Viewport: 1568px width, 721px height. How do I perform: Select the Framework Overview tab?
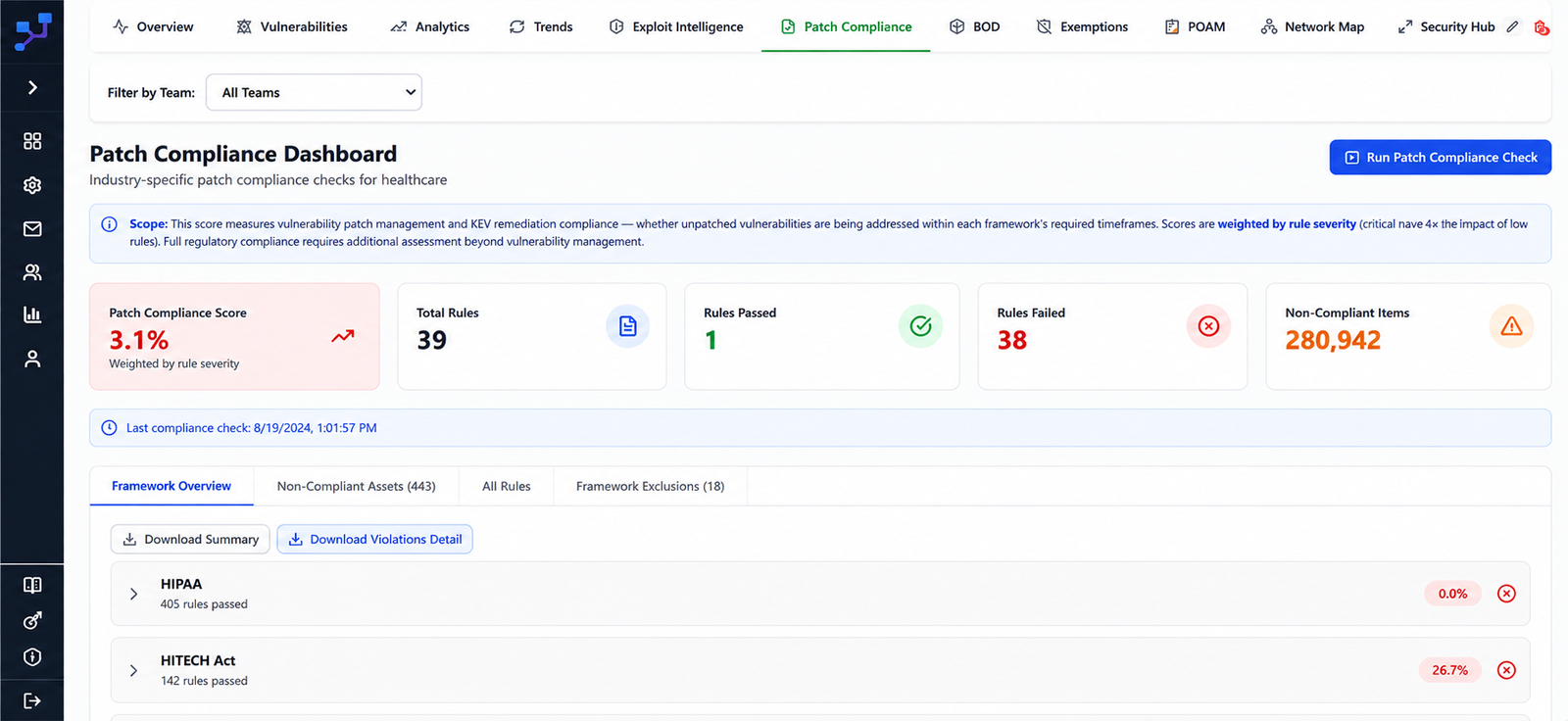(171, 486)
